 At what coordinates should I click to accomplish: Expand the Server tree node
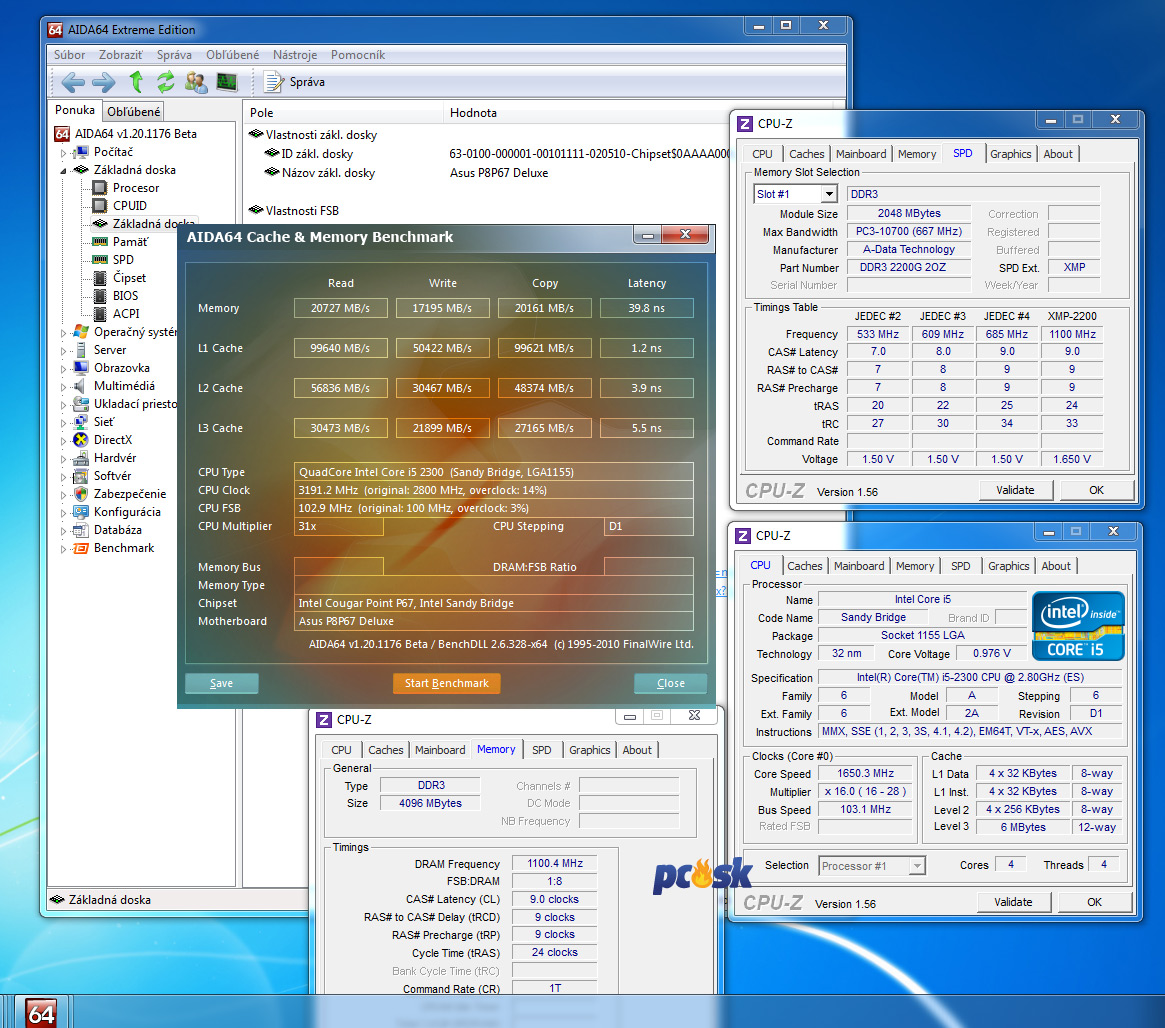tap(64, 351)
